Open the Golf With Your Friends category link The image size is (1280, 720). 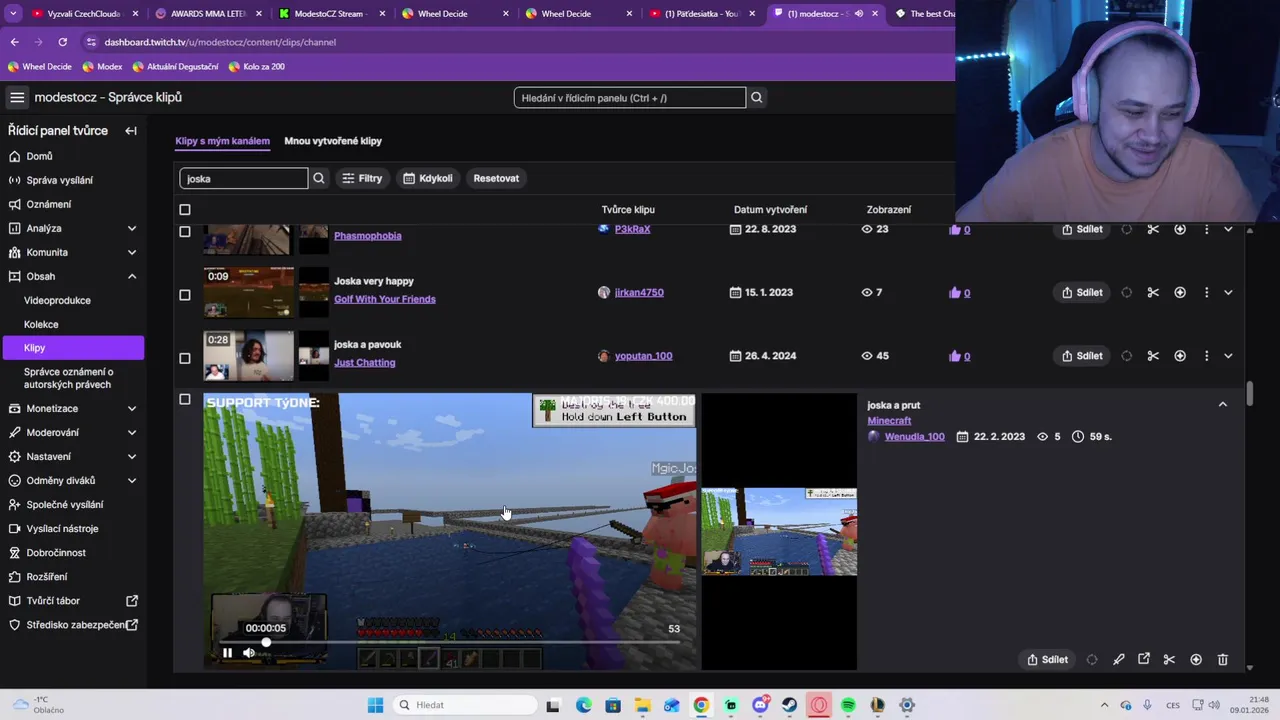point(385,299)
